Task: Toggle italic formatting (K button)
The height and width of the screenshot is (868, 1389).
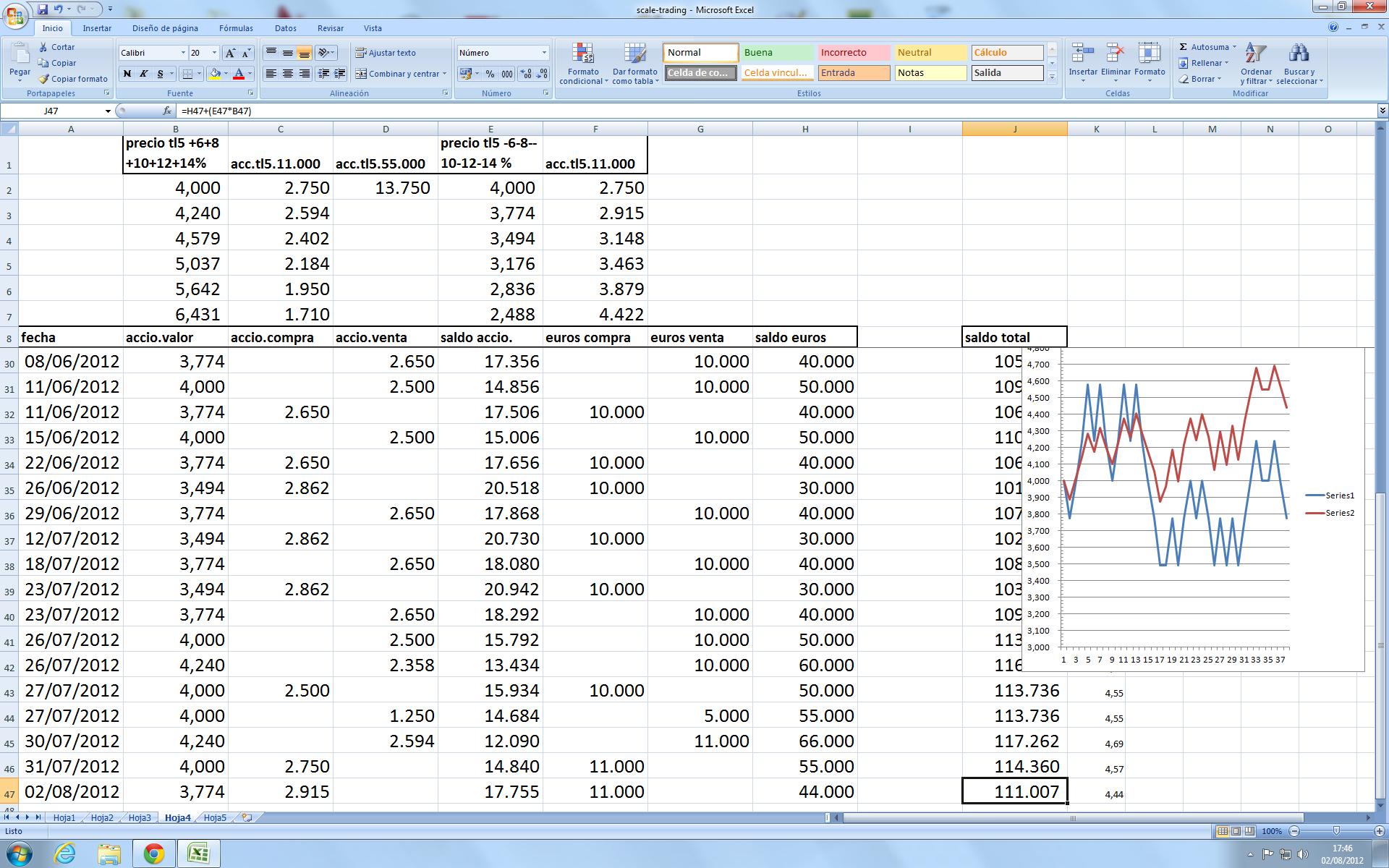Action: (x=144, y=74)
